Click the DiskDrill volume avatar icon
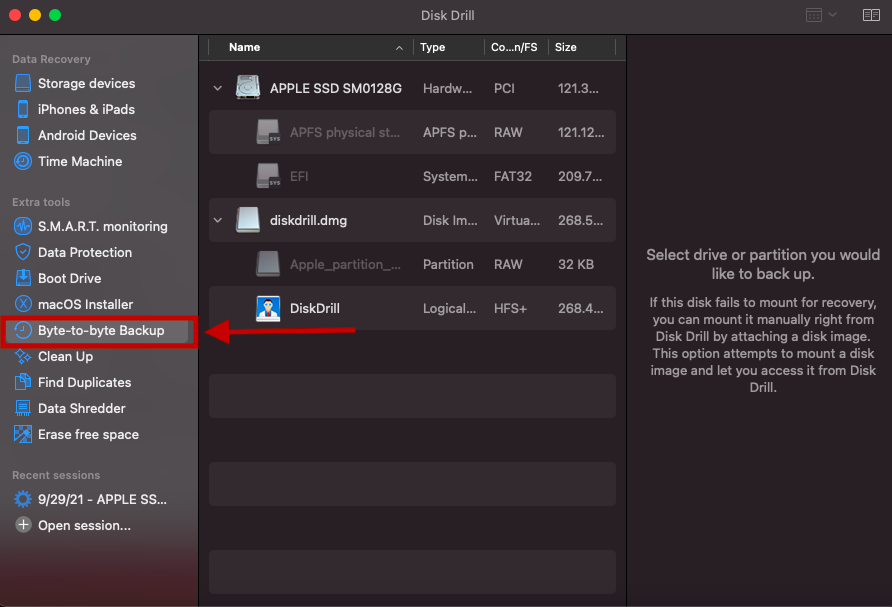The width and height of the screenshot is (892, 607). pos(268,308)
